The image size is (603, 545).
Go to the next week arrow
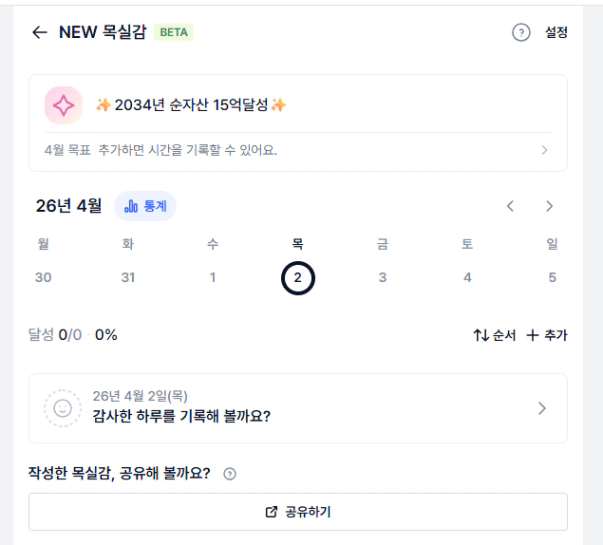[x=549, y=207]
